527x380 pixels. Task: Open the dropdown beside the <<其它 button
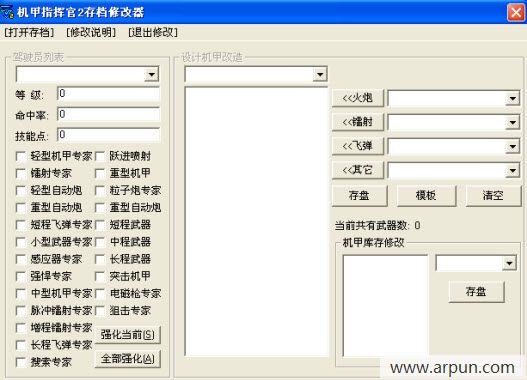click(x=513, y=171)
